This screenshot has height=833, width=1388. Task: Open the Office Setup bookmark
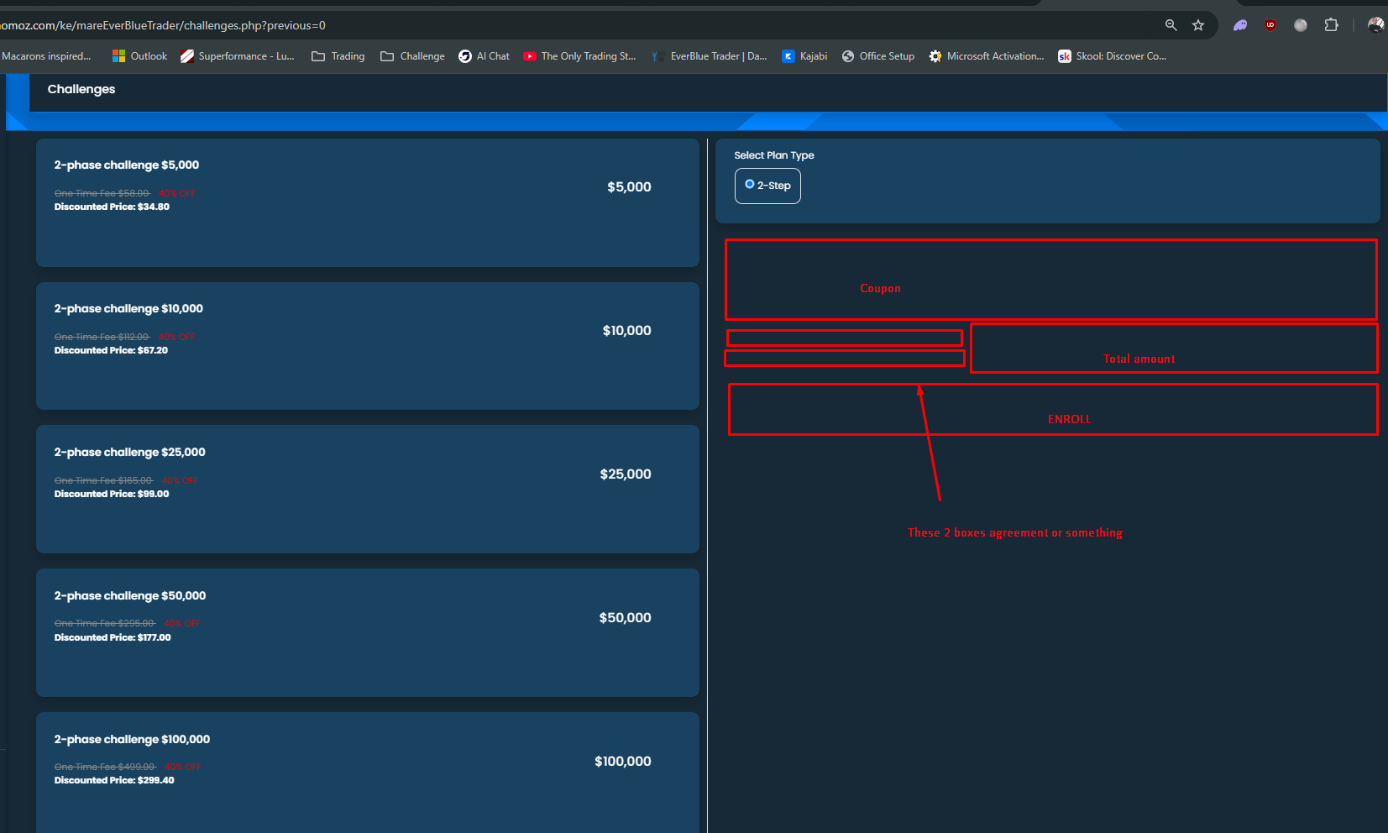coord(878,56)
